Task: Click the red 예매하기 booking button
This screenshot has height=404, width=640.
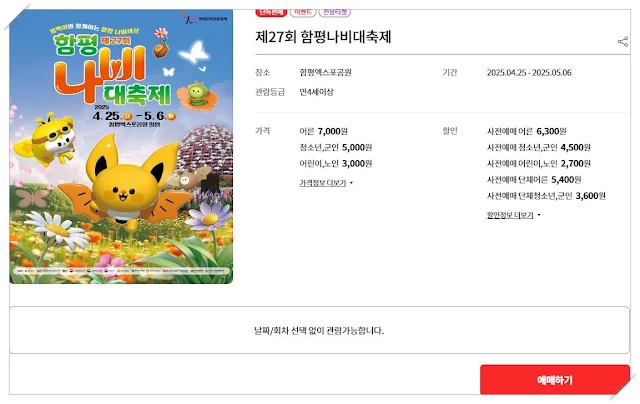Action: pos(555,380)
